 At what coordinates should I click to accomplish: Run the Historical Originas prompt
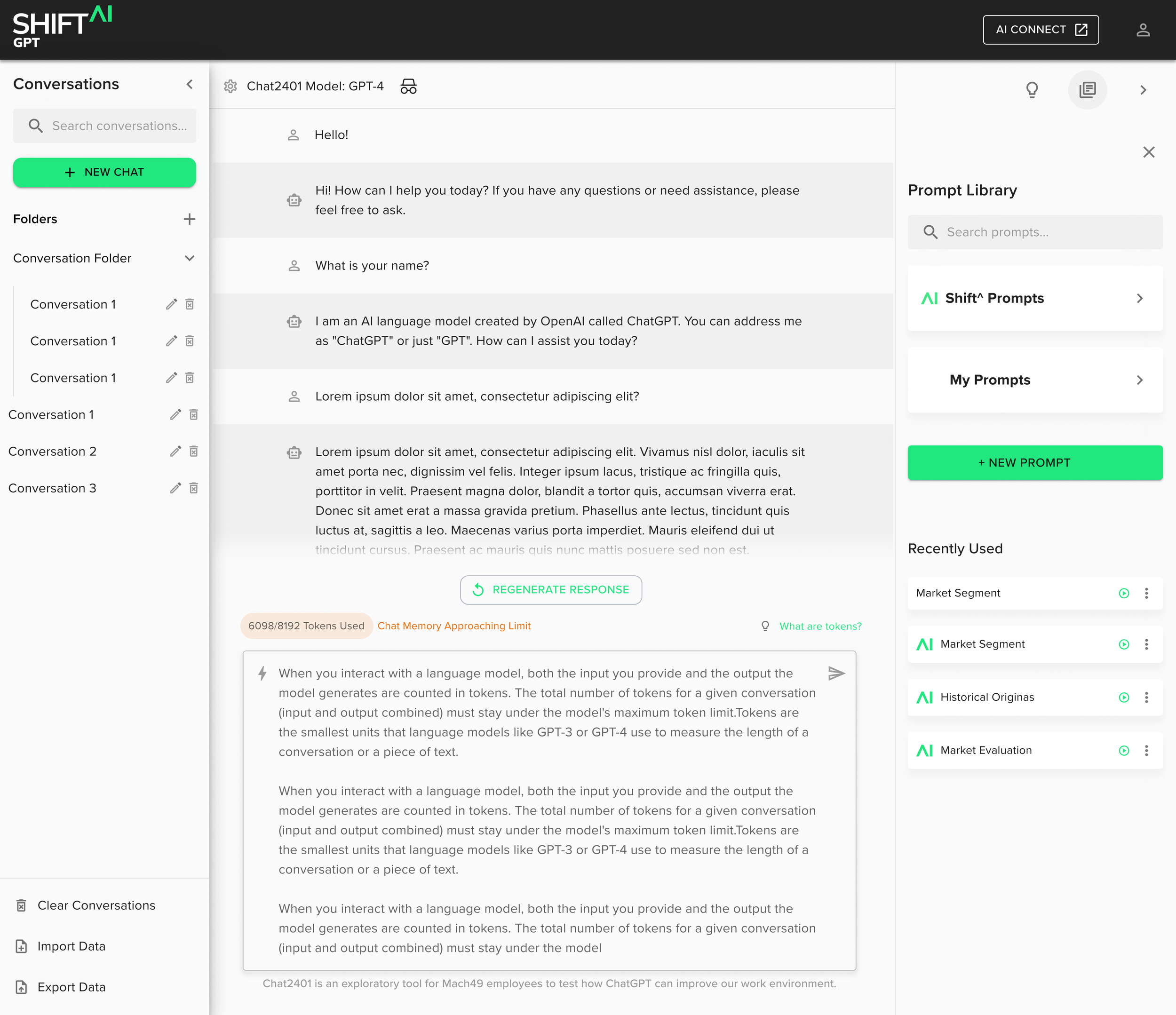pyautogui.click(x=1123, y=697)
